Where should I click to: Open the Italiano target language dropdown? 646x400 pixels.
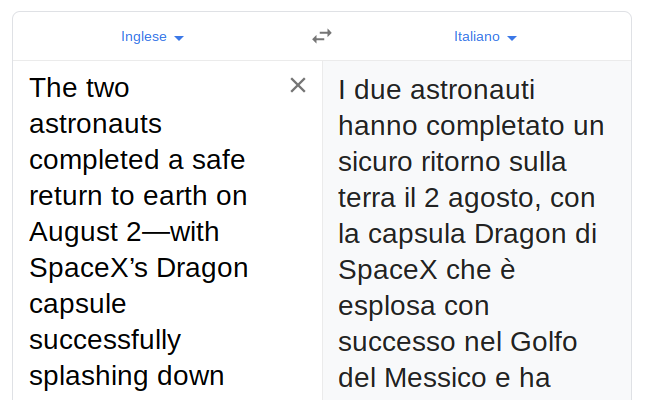(x=485, y=37)
